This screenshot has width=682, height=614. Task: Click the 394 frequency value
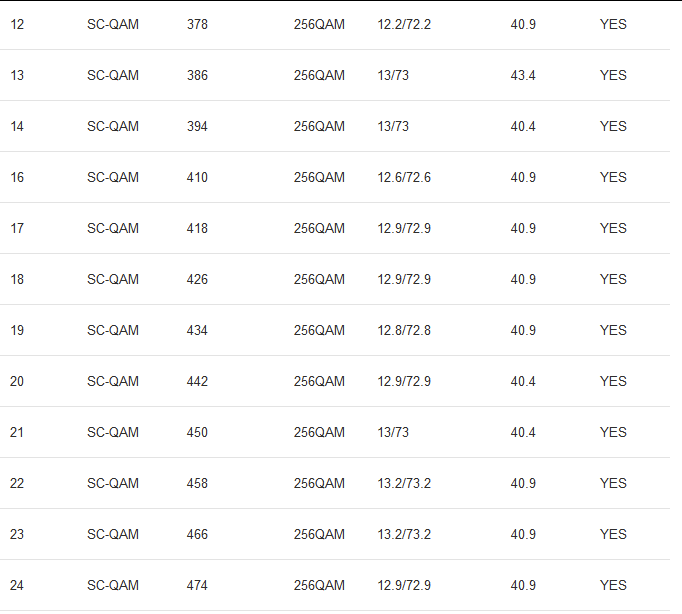(x=197, y=126)
